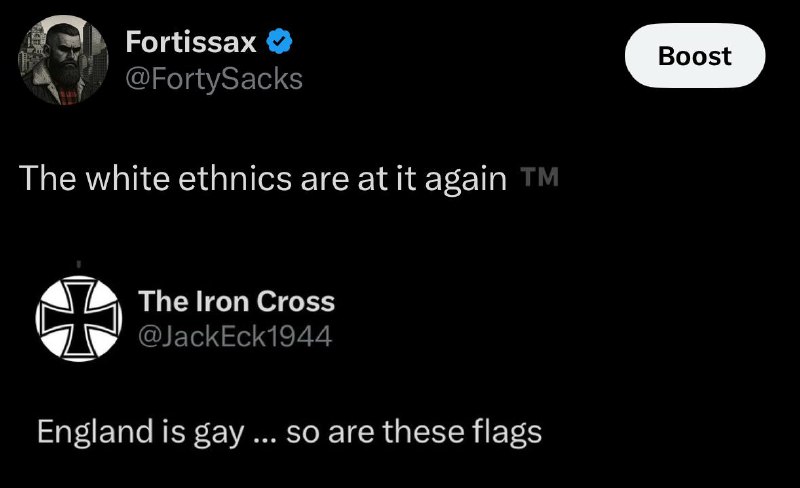
Task: Open the quoted post 'England is gay ... so are these flags'
Action: [x=289, y=432]
